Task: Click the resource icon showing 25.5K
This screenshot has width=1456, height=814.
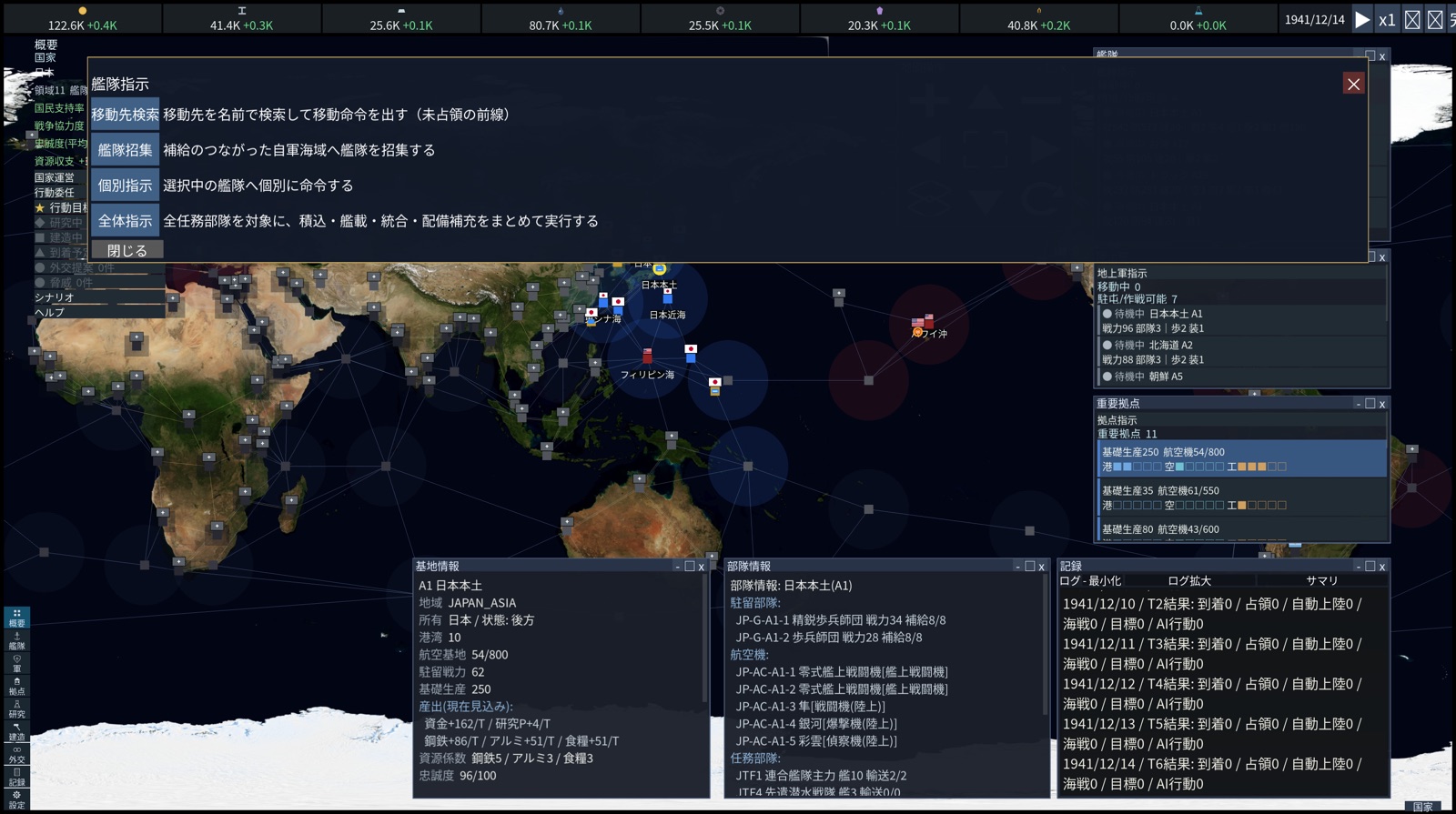Action: (720, 11)
